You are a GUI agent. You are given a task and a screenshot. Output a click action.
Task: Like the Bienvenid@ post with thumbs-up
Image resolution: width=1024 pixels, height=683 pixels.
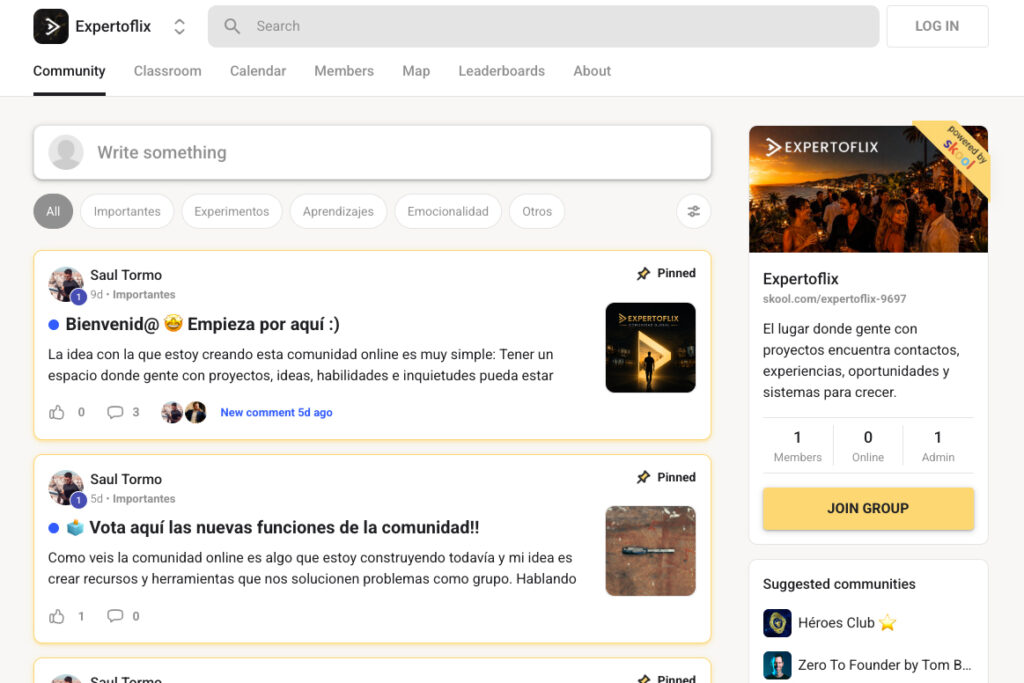click(x=57, y=413)
